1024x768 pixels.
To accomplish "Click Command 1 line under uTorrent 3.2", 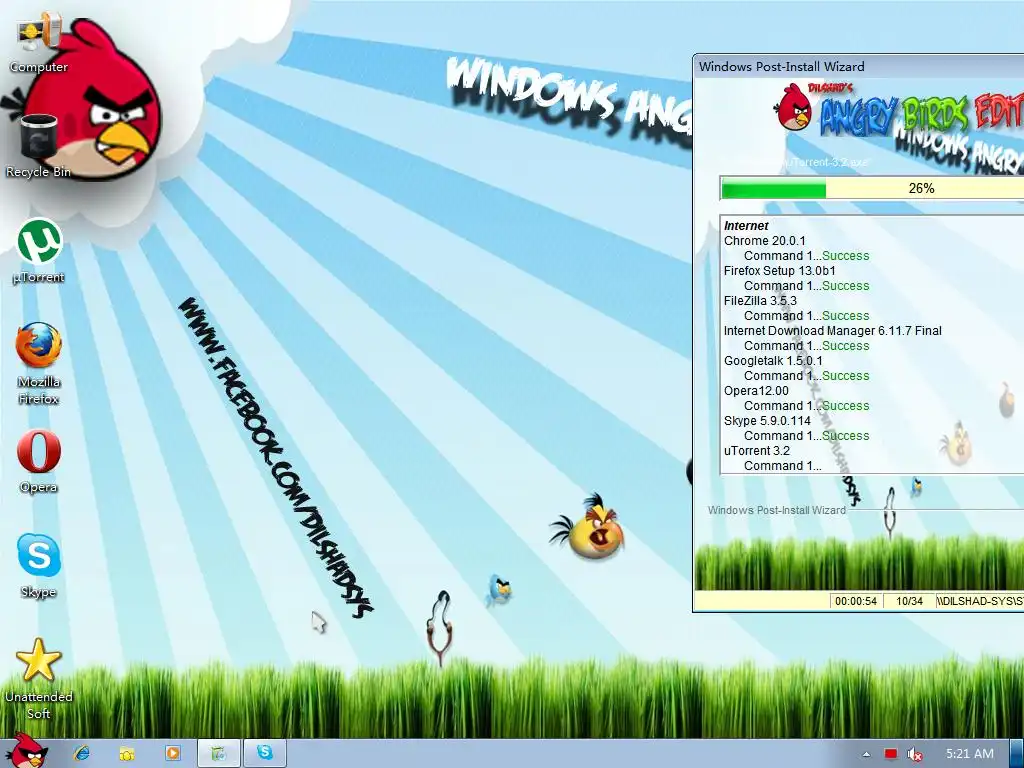I will point(782,466).
